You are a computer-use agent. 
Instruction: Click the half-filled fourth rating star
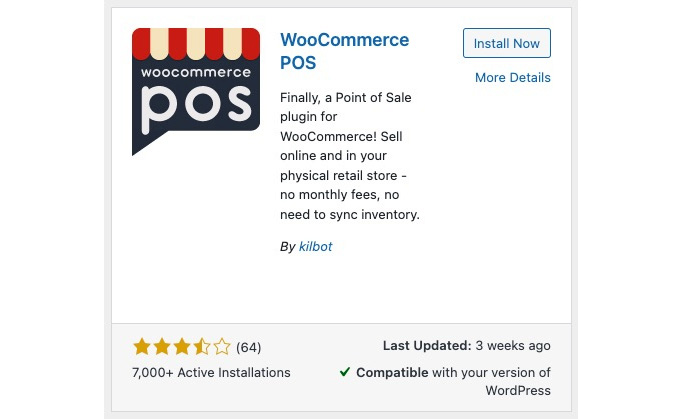coord(202,347)
